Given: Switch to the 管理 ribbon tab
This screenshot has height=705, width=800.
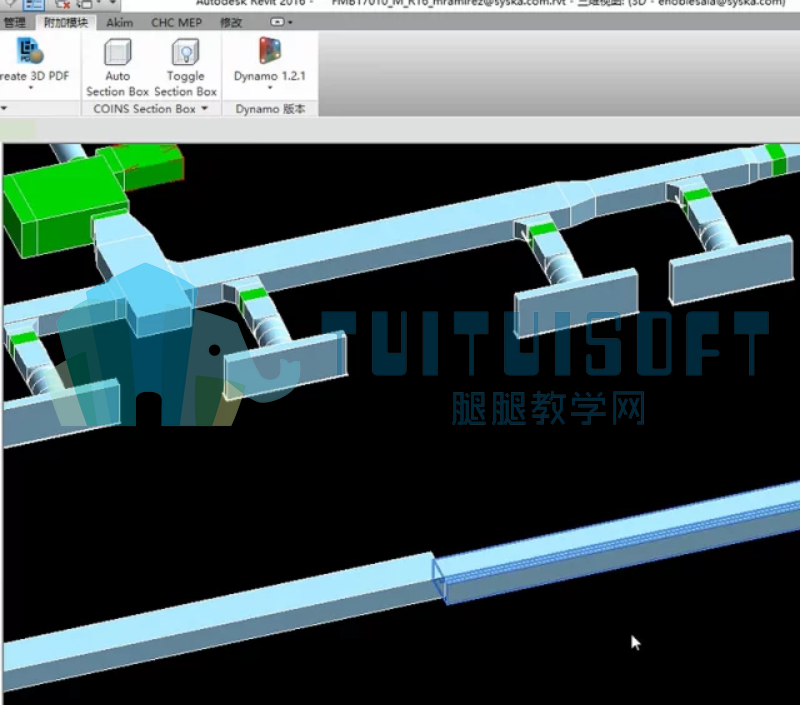Looking at the screenshot, I should (x=14, y=22).
